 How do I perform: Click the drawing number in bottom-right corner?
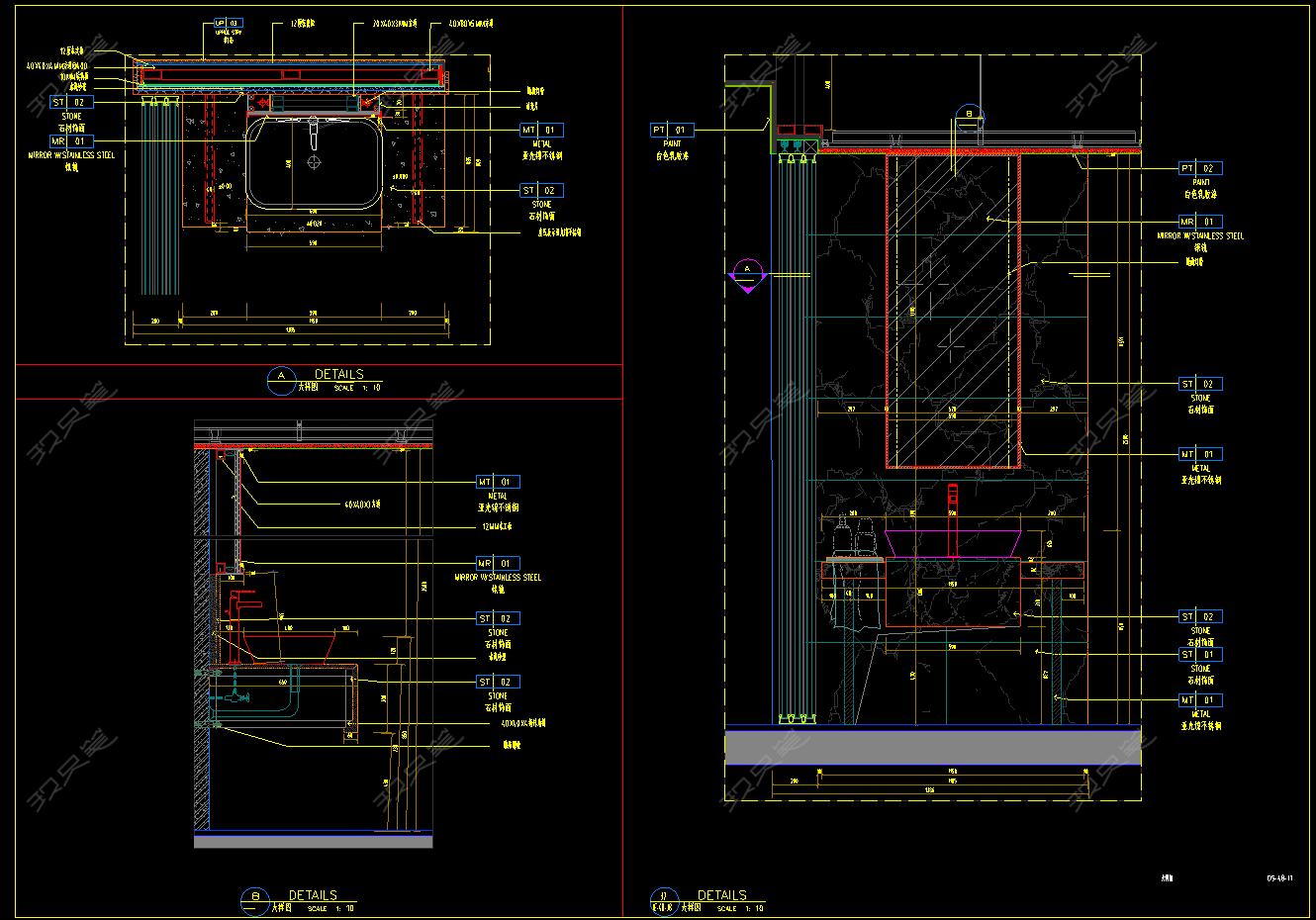(1280, 875)
